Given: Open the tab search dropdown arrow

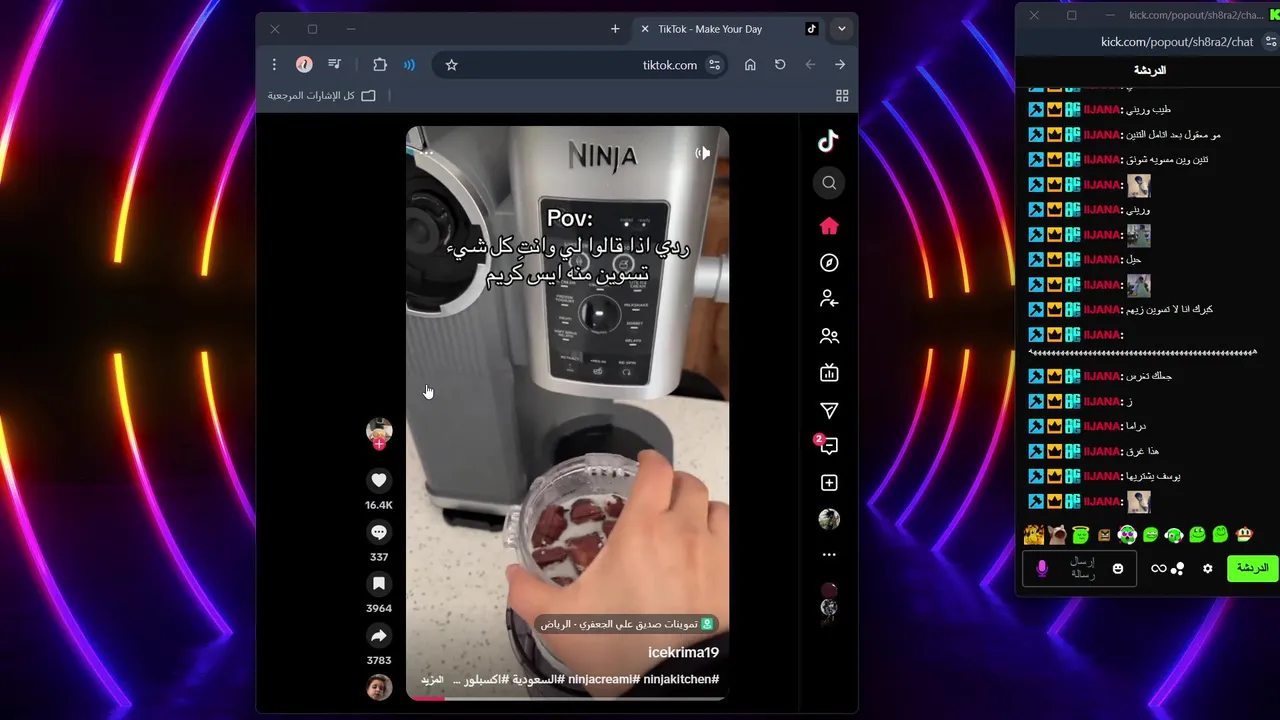Looking at the screenshot, I should [842, 29].
